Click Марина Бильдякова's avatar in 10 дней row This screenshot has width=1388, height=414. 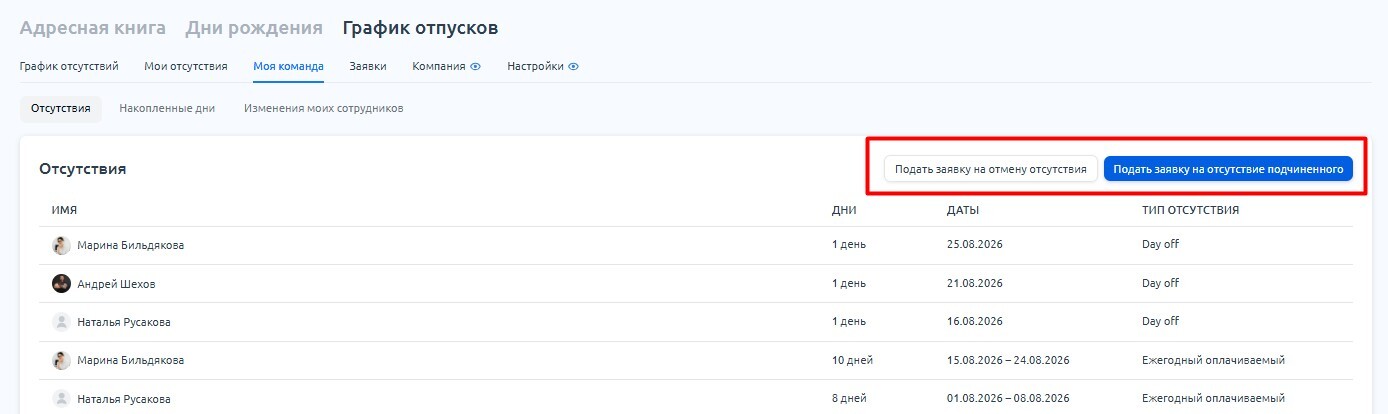[62, 360]
